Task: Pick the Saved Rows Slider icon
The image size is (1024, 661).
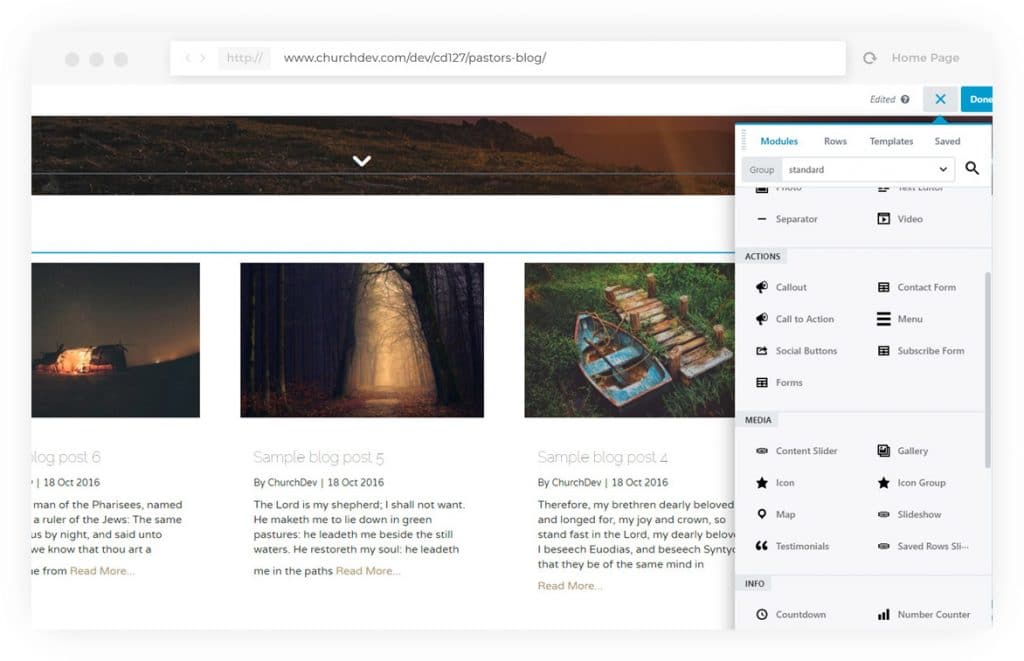Action: [x=883, y=546]
